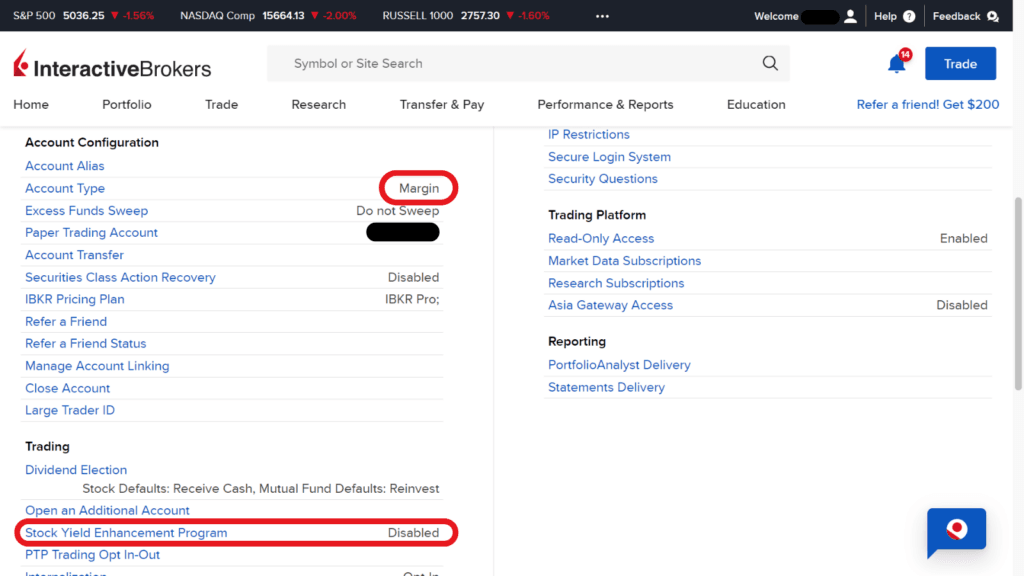Open the Performance & Reports menu

click(605, 104)
